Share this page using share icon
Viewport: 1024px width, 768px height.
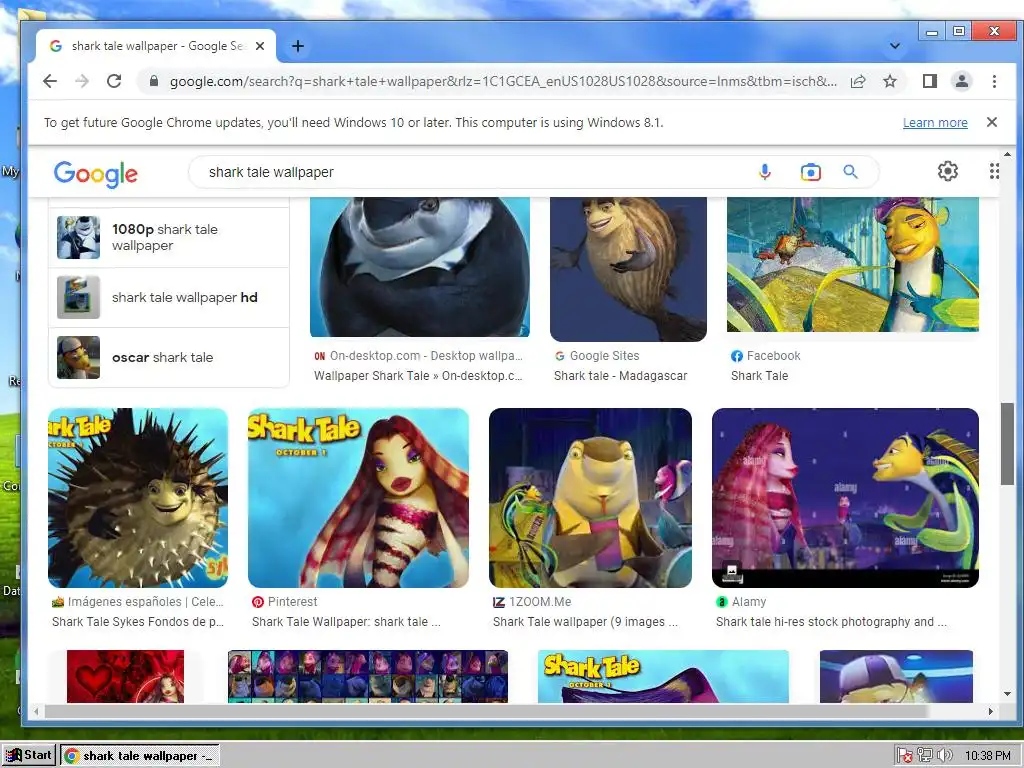858,81
